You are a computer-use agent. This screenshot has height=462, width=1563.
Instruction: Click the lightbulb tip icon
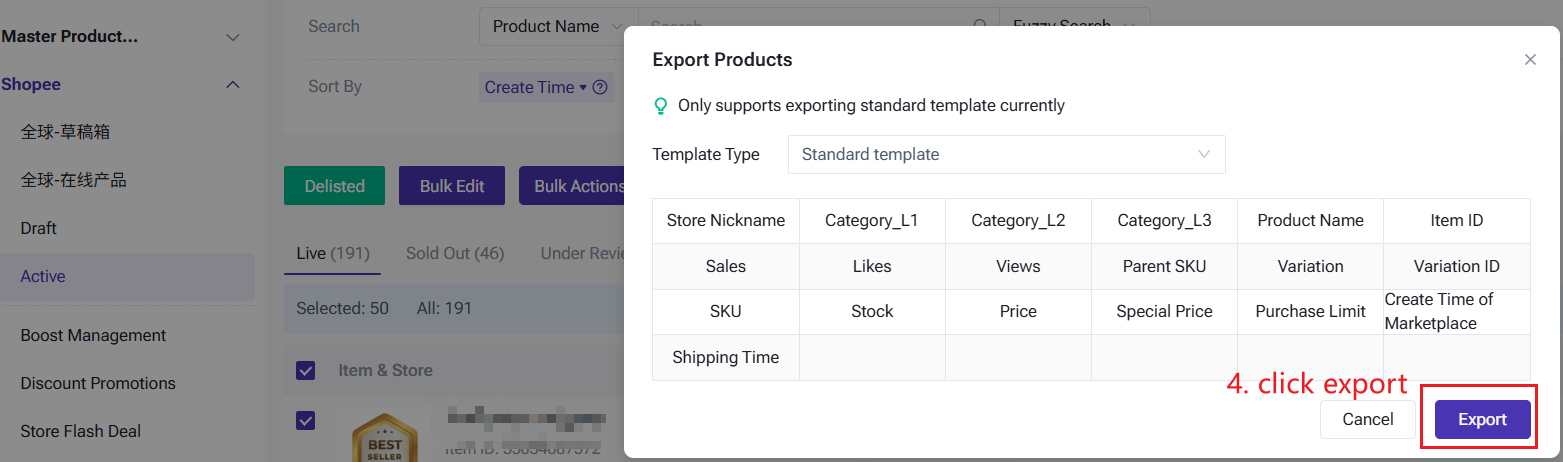[660, 105]
